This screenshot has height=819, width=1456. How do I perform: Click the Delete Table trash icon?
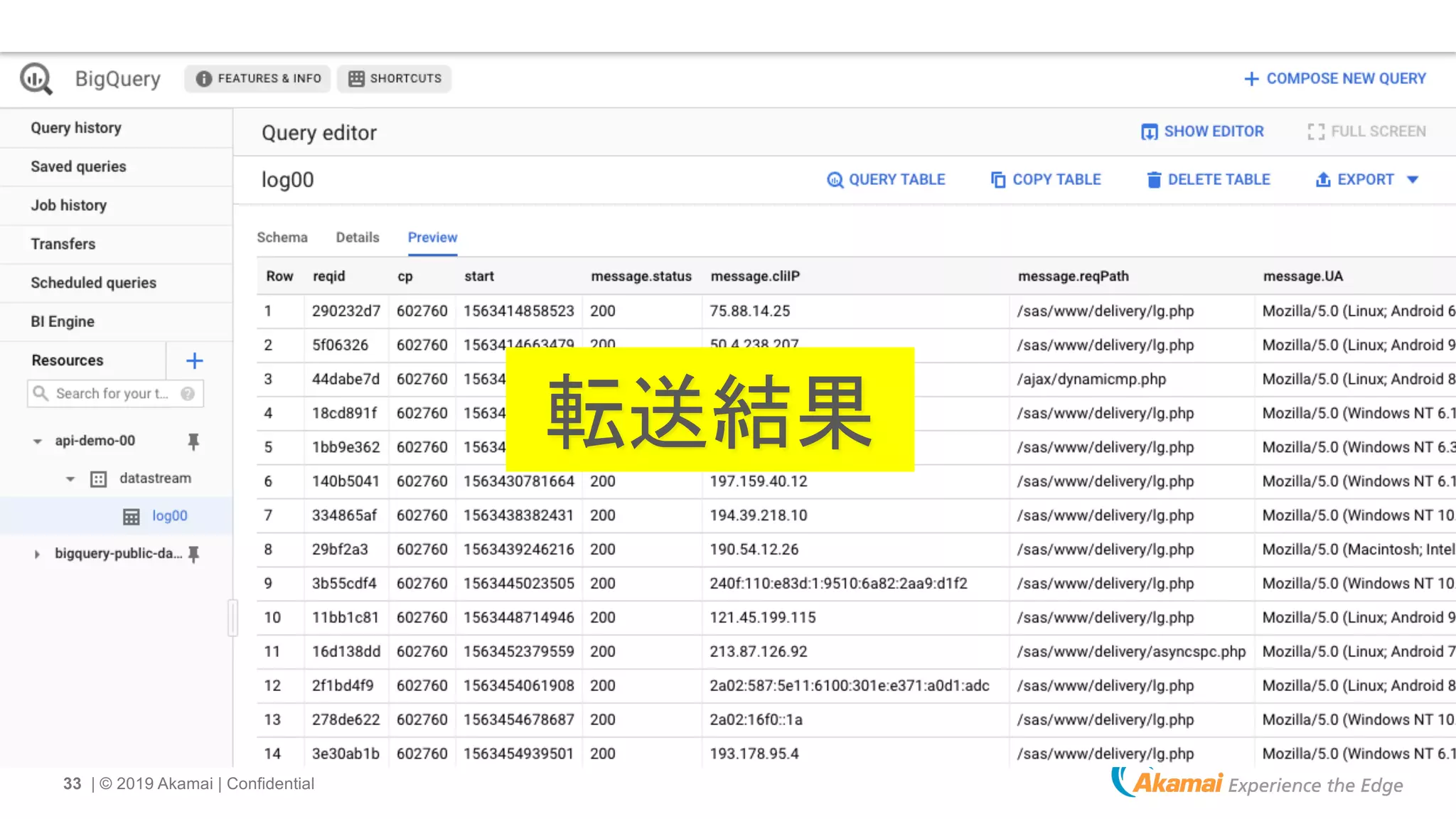(x=1154, y=180)
